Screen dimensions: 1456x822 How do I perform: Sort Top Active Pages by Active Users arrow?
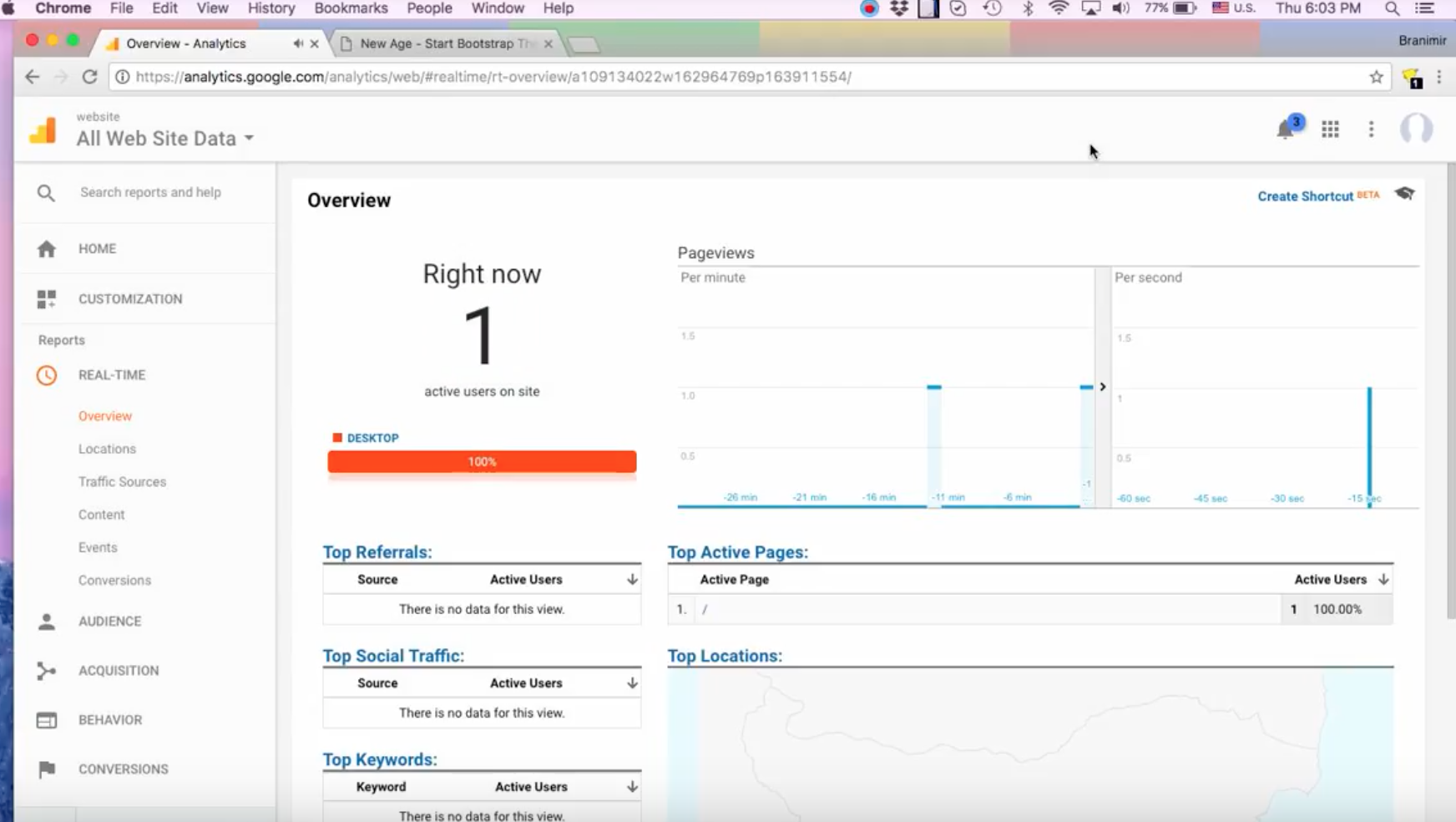click(1383, 579)
